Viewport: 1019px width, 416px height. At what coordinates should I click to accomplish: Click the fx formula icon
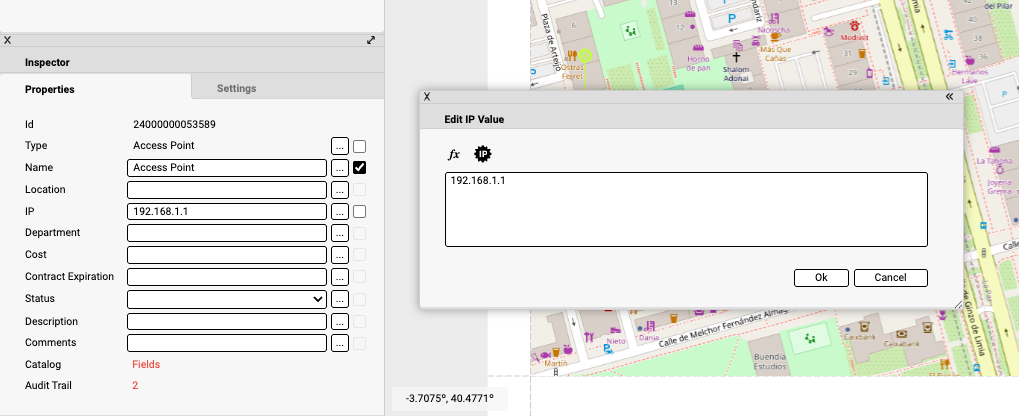pyautogui.click(x=453, y=154)
